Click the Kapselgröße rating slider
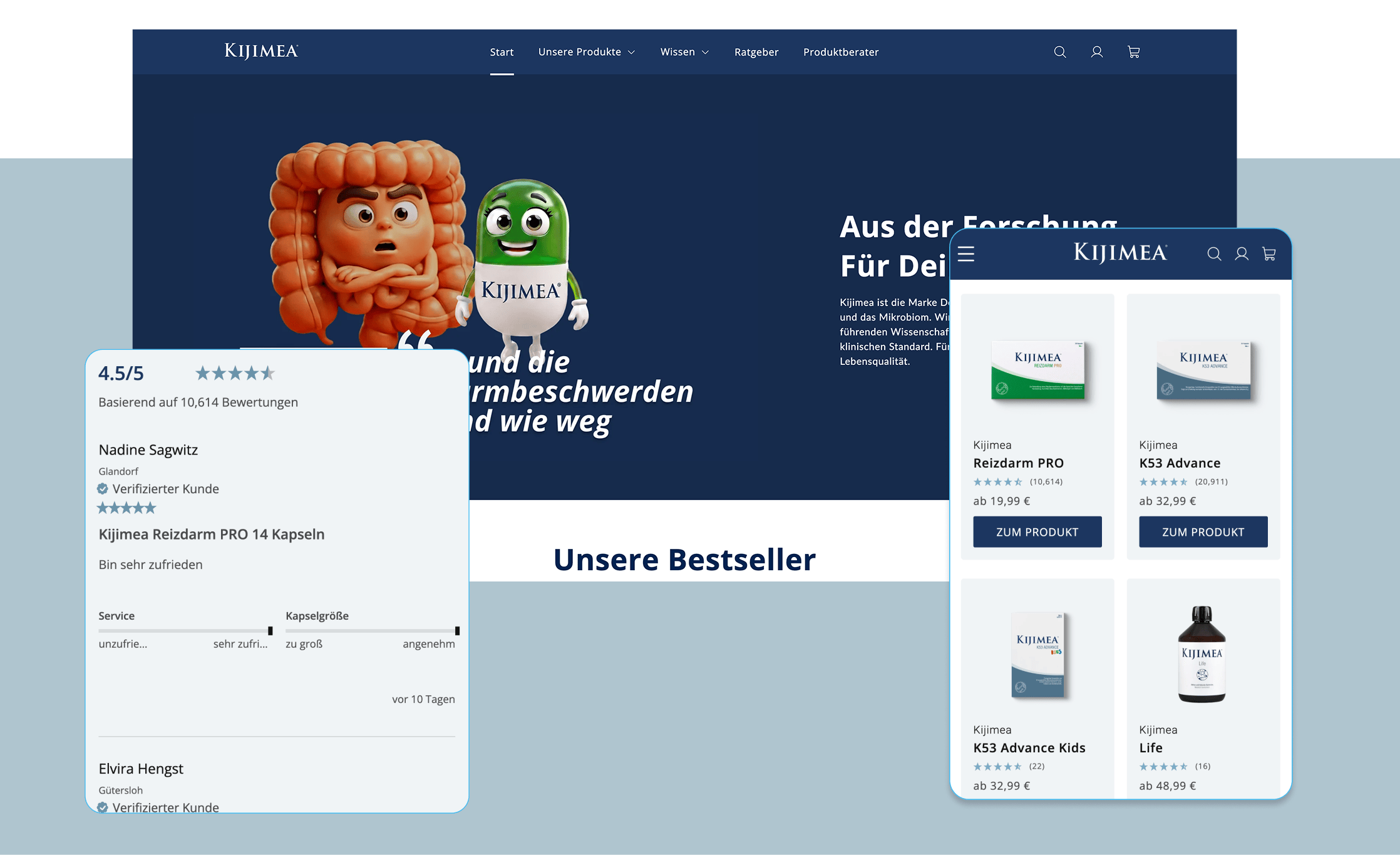1400x855 pixels. (373, 630)
